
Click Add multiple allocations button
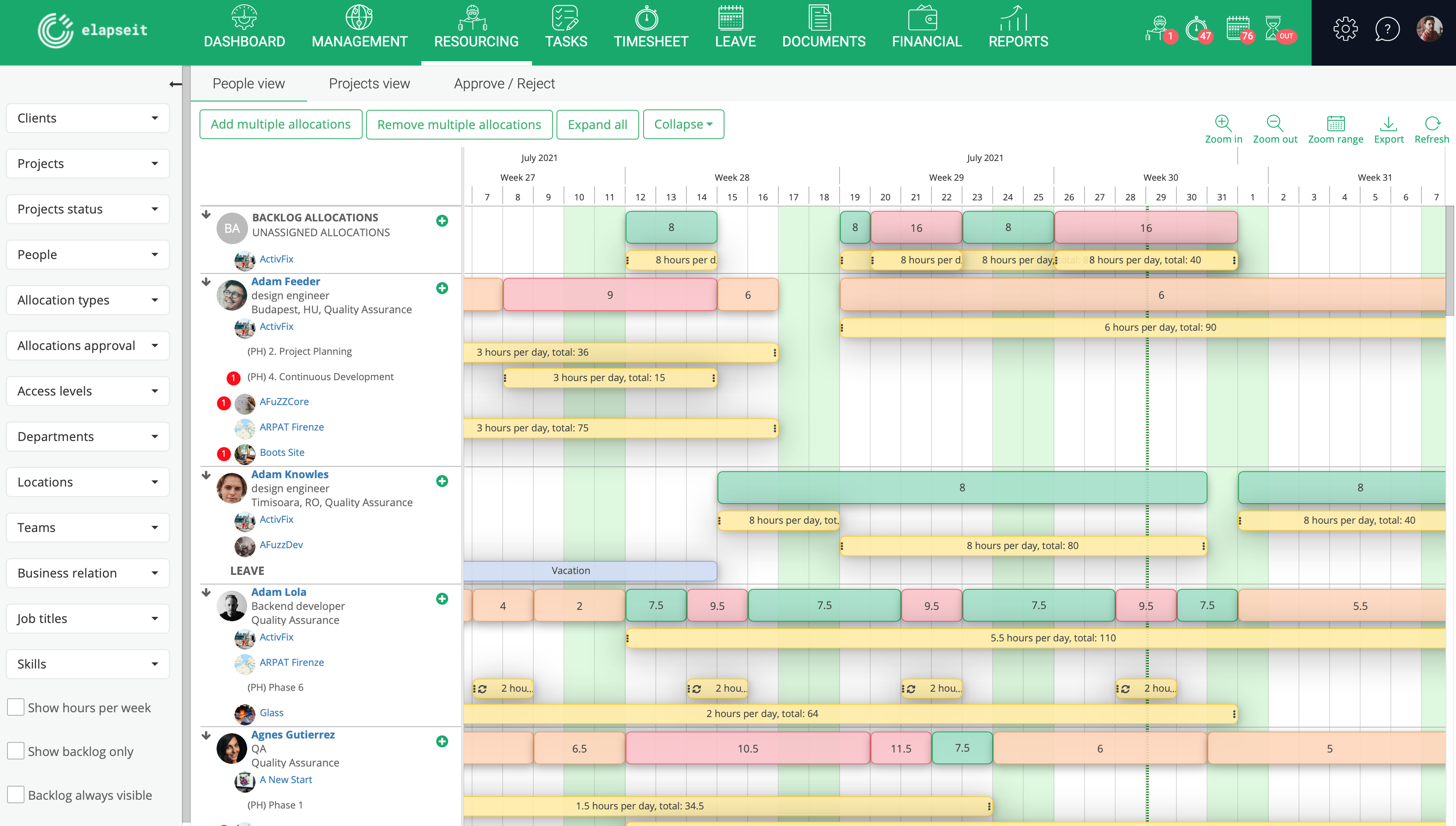[281, 124]
